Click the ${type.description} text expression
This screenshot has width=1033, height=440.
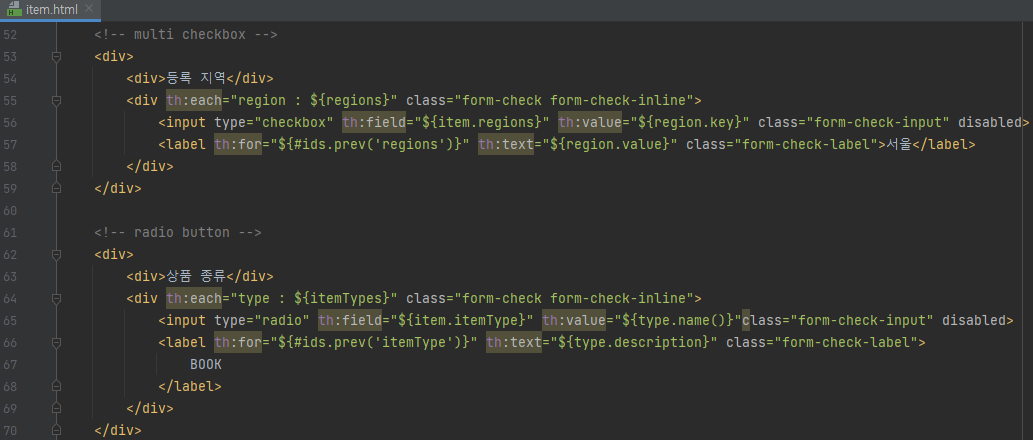coord(634,343)
